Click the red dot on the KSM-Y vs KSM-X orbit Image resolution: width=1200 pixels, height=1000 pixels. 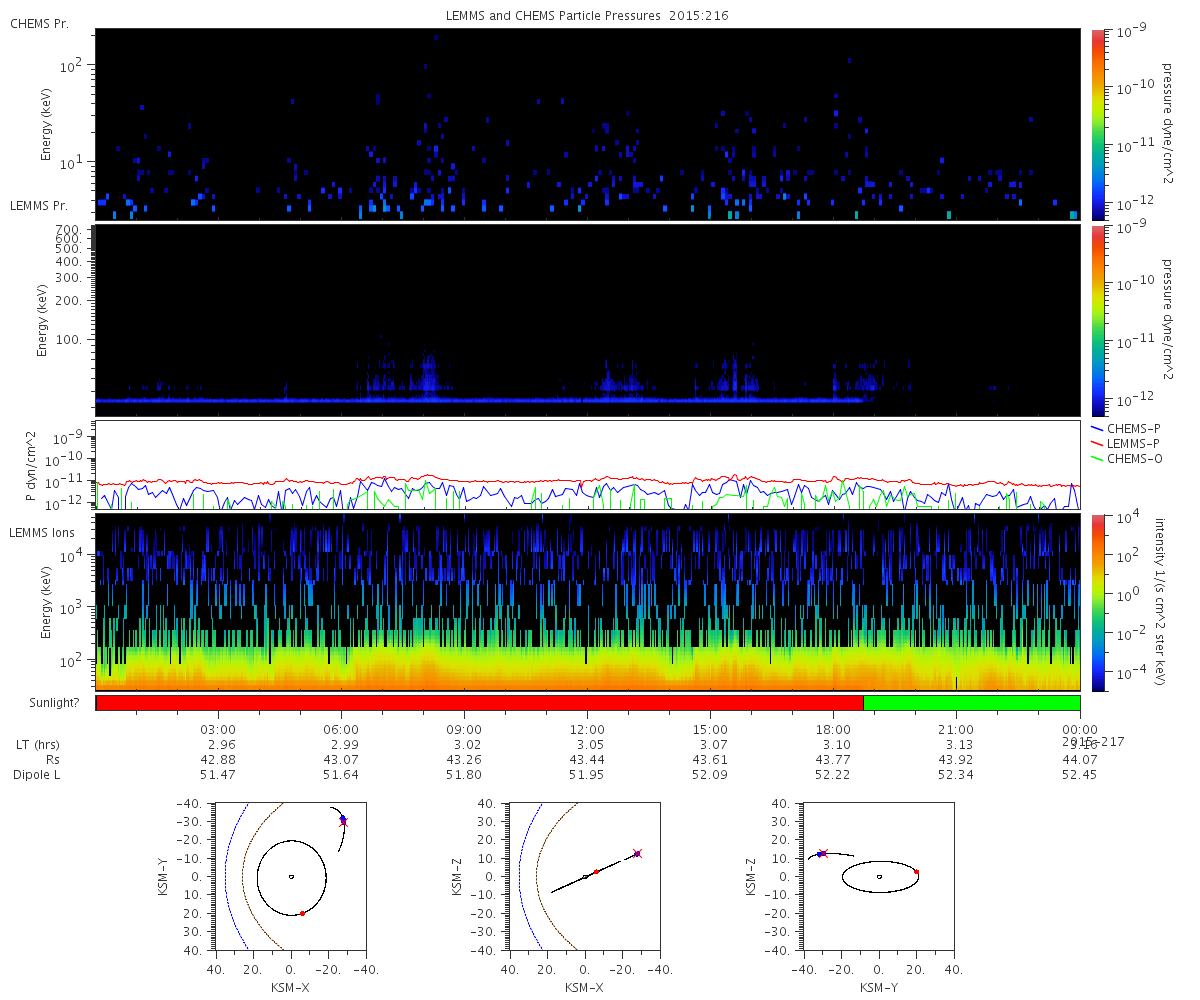302,913
